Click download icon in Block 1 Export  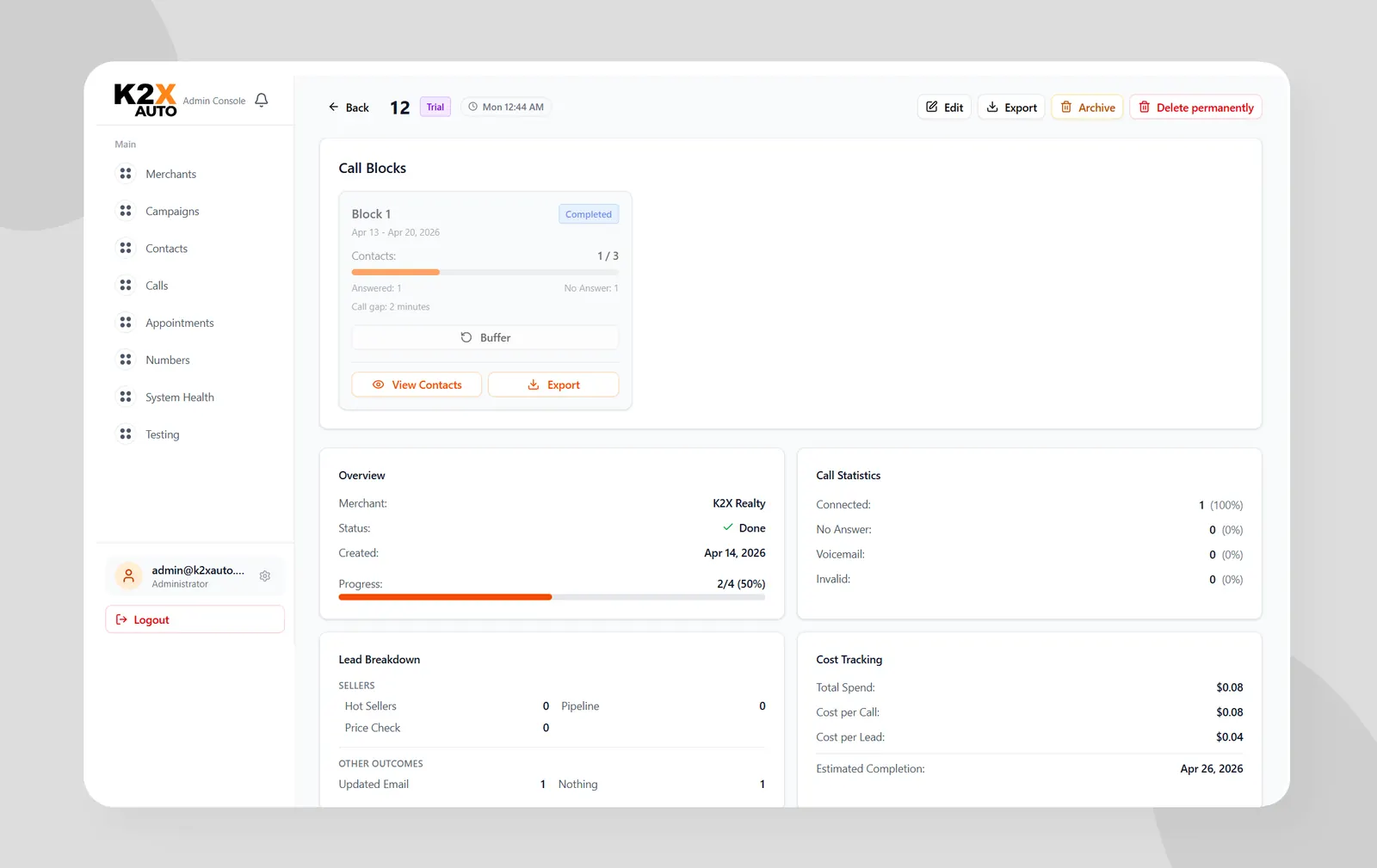point(534,385)
